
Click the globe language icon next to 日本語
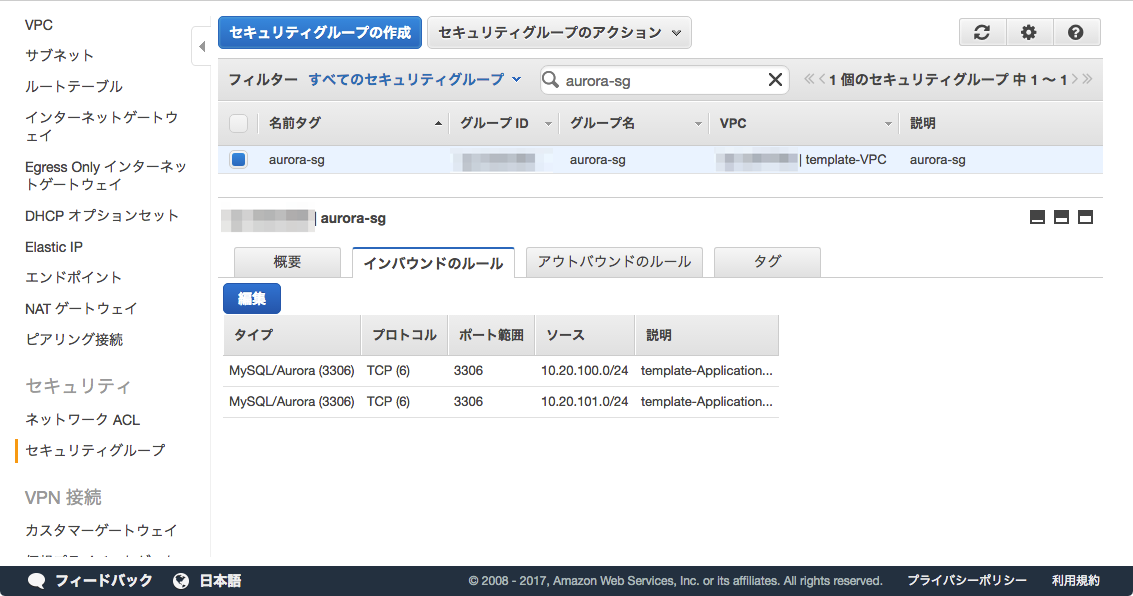(x=182, y=578)
